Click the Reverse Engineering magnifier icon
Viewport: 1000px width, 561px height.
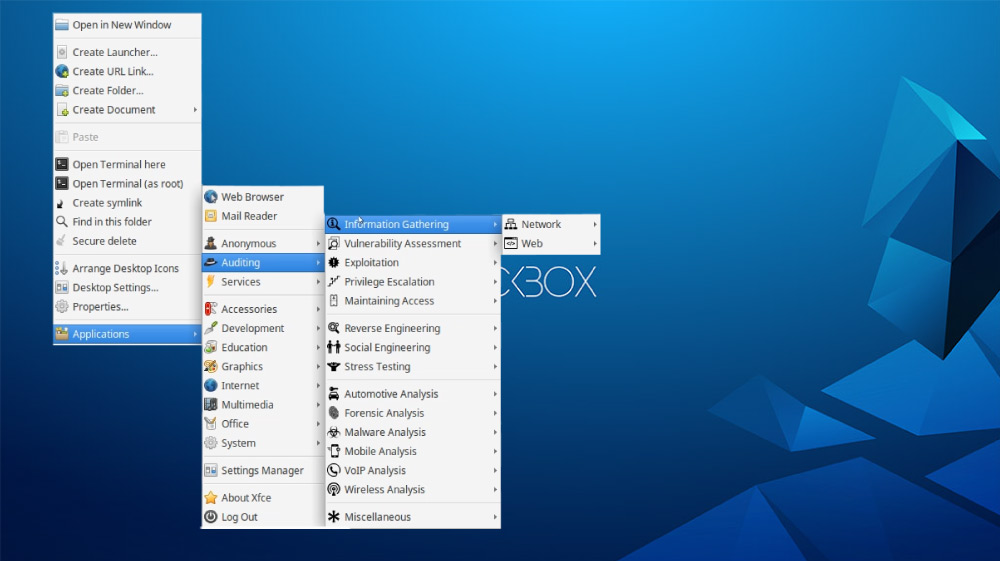[x=334, y=328]
